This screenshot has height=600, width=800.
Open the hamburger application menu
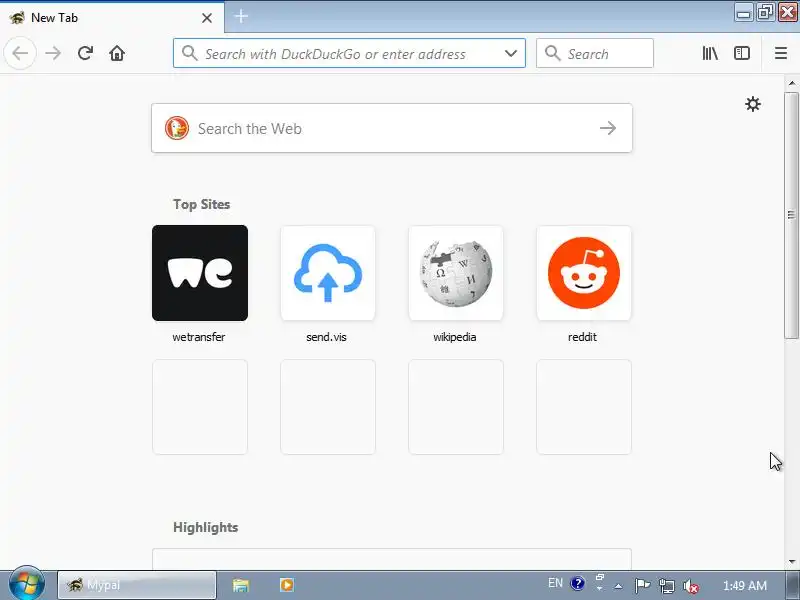[x=781, y=53]
